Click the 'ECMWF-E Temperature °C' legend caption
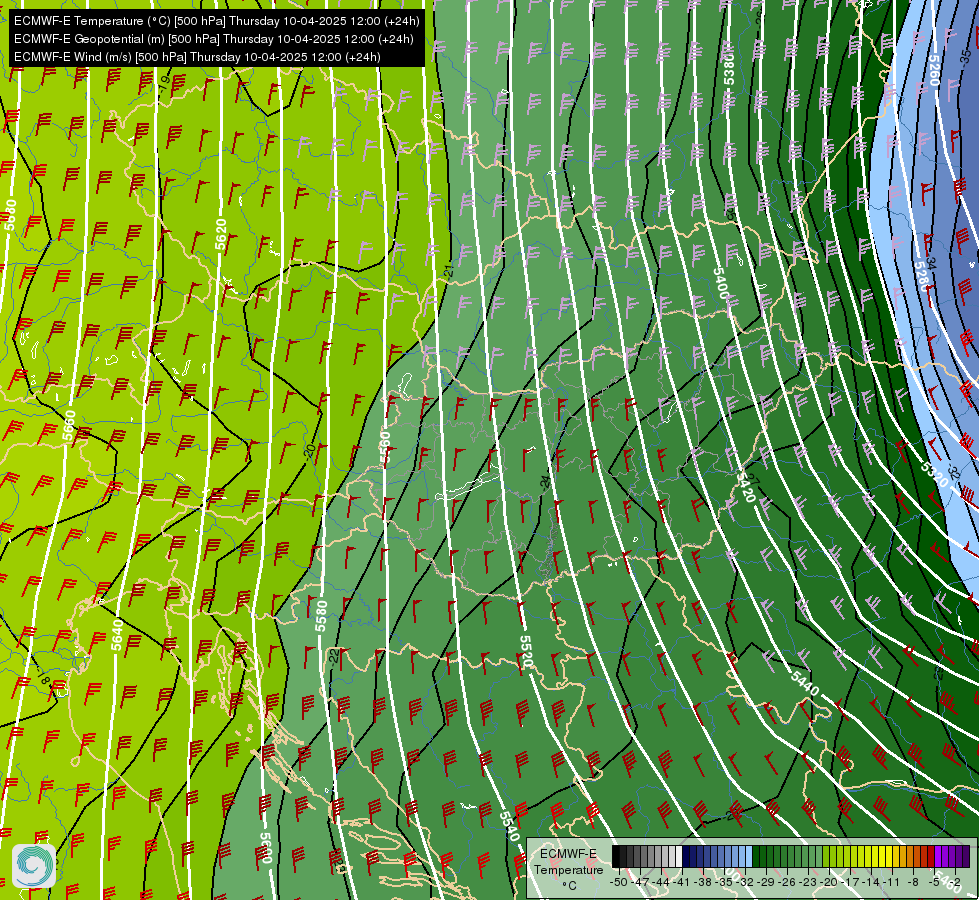 click(569, 869)
